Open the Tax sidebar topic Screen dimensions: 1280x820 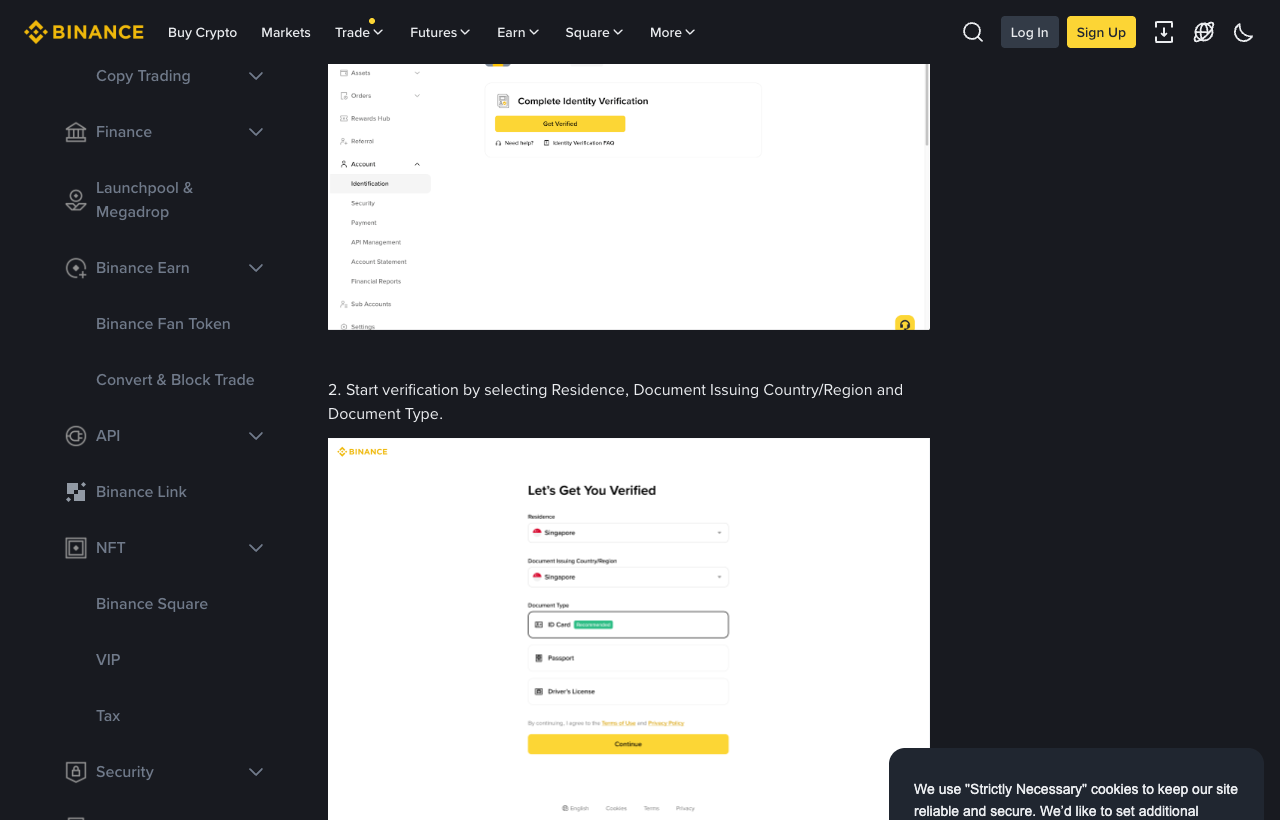108,716
